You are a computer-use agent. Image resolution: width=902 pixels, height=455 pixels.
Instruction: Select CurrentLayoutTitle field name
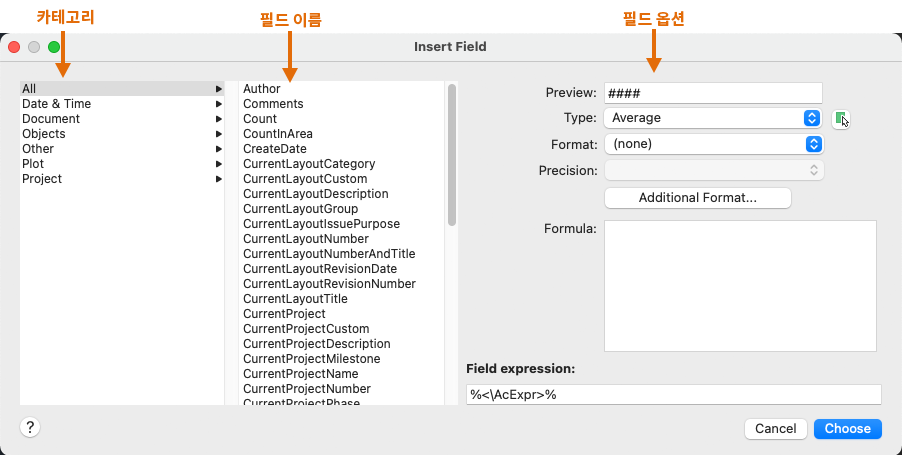[295, 299]
